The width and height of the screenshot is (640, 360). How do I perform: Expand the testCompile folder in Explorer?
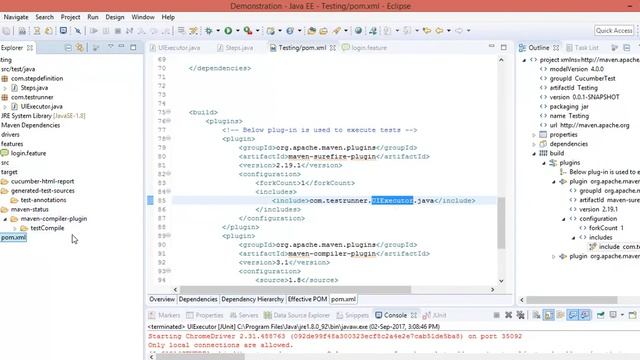(15, 228)
